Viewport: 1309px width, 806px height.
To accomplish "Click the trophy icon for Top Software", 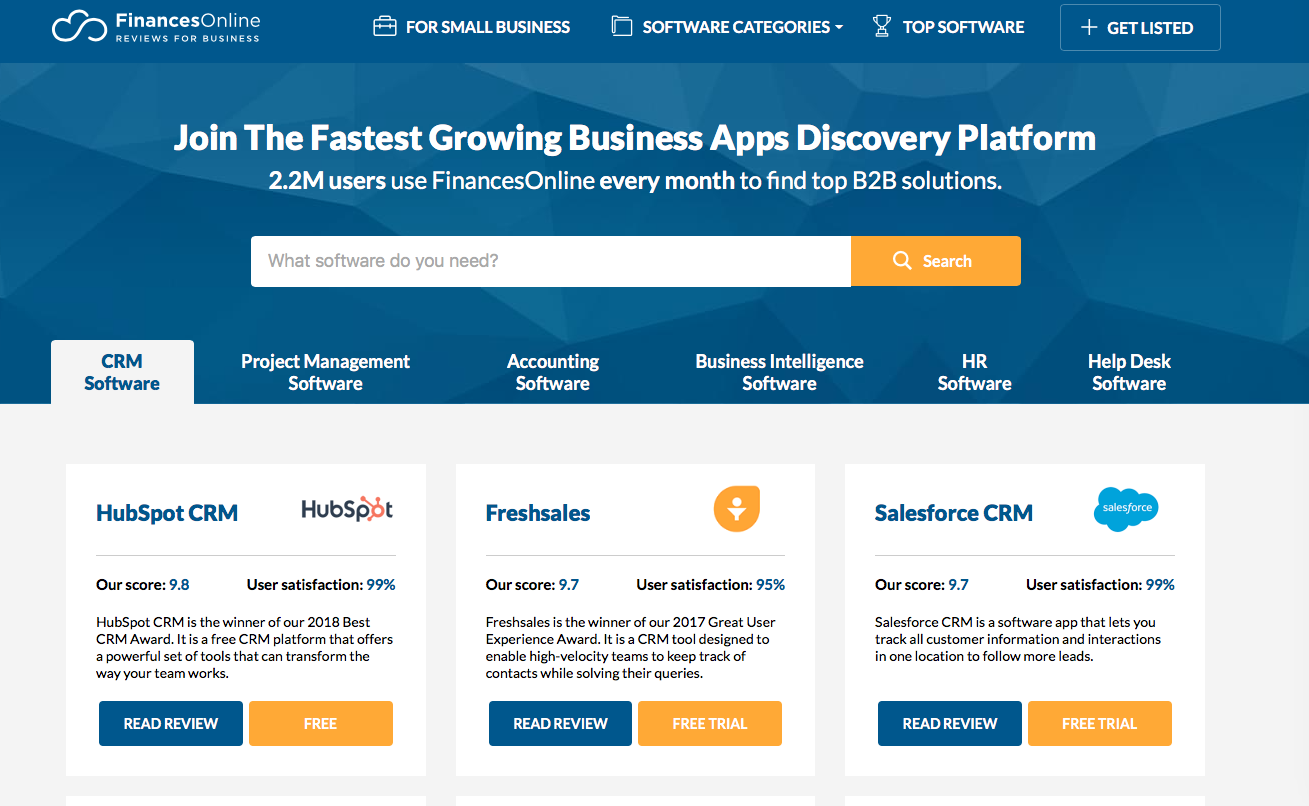I will [881, 27].
